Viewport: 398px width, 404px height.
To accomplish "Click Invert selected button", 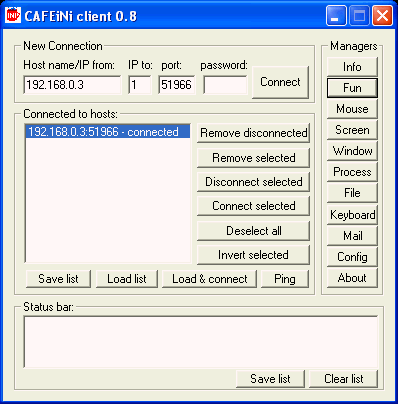I will (254, 255).
